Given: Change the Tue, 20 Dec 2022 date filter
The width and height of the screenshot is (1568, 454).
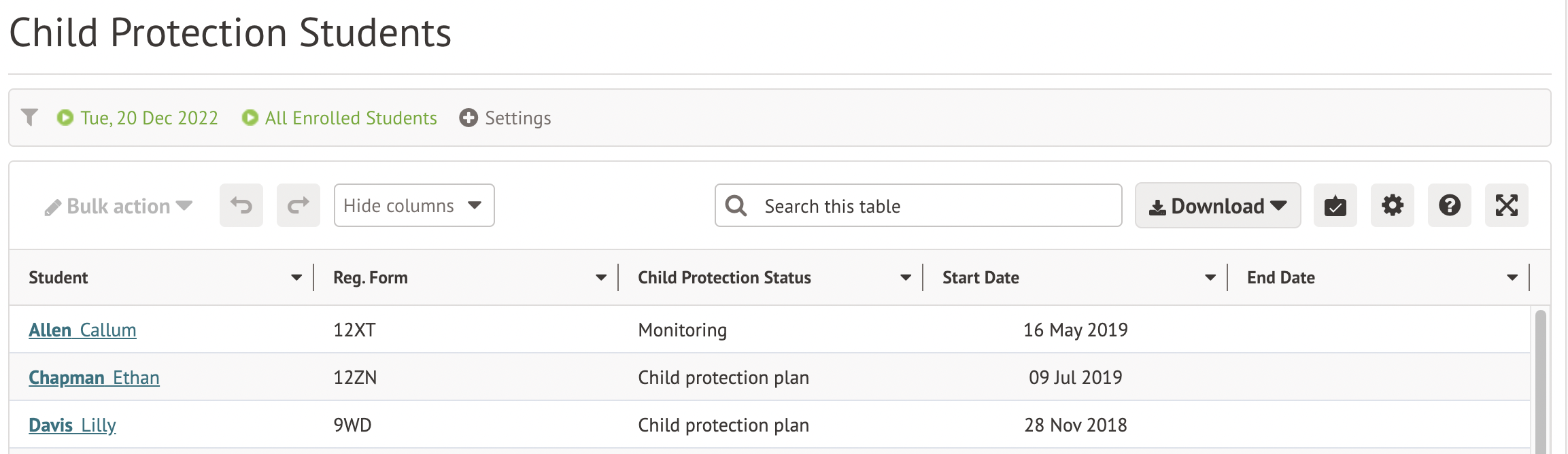Looking at the screenshot, I should (x=149, y=118).
